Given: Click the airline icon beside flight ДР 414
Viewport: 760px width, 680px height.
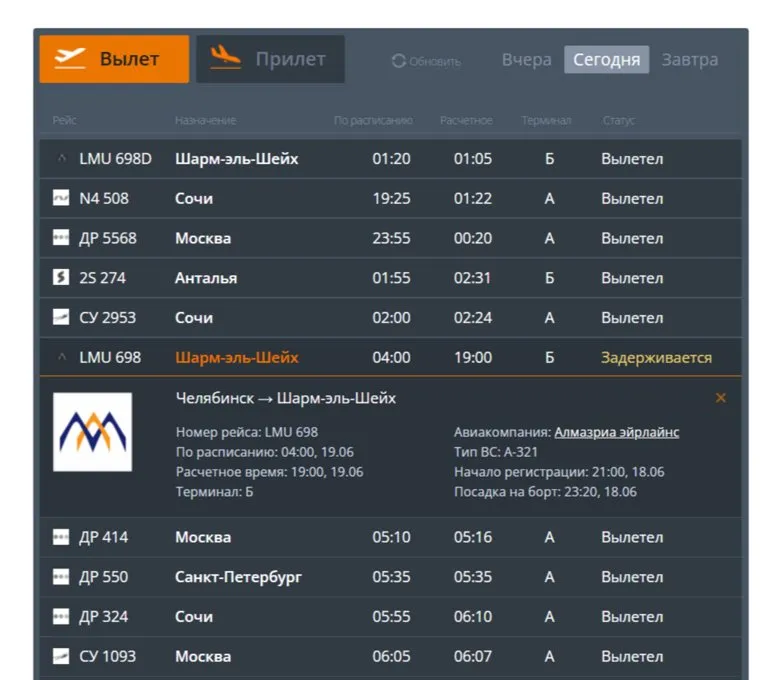Looking at the screenshot, I should tap(61, 537).
